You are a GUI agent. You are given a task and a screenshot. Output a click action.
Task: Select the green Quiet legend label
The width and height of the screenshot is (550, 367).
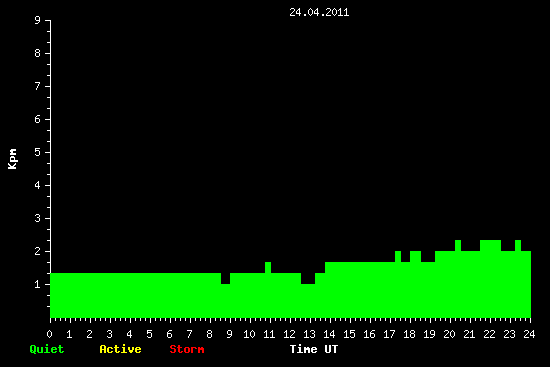point(47,349)
